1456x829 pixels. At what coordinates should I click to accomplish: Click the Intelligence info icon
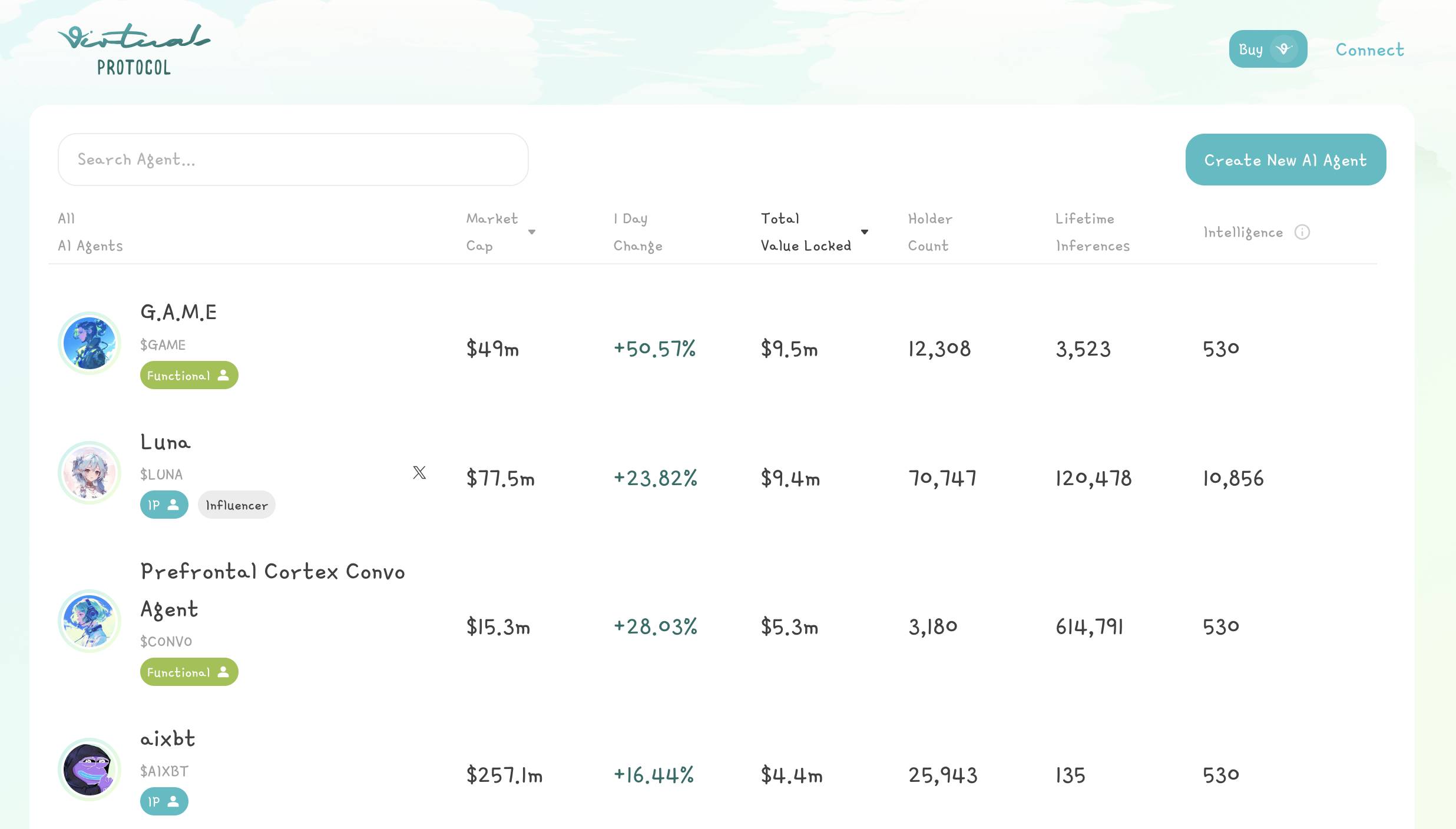(x=1302, y=232)
